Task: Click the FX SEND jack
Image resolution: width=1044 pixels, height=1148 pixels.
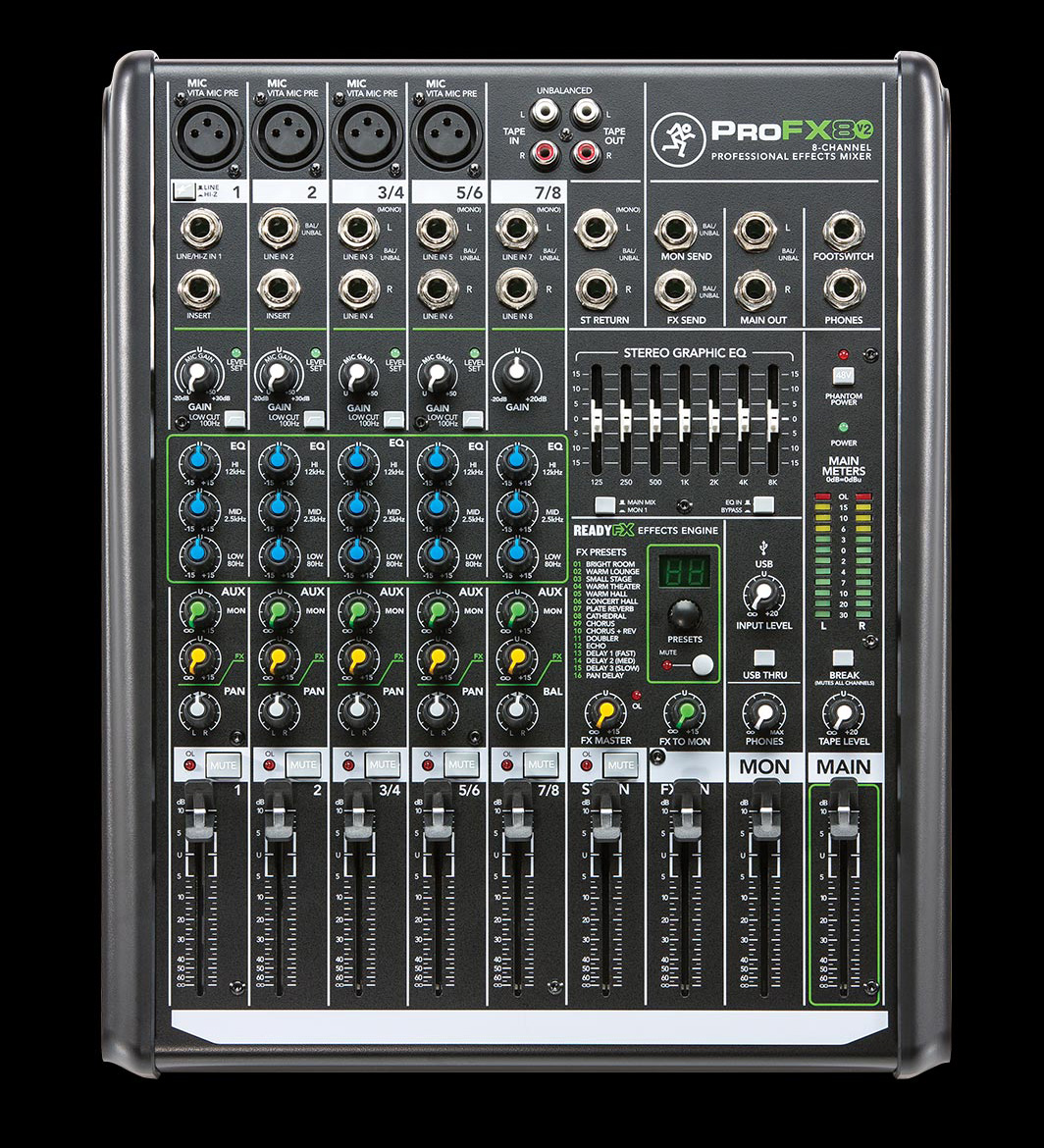Action: [x=675, y=289]
